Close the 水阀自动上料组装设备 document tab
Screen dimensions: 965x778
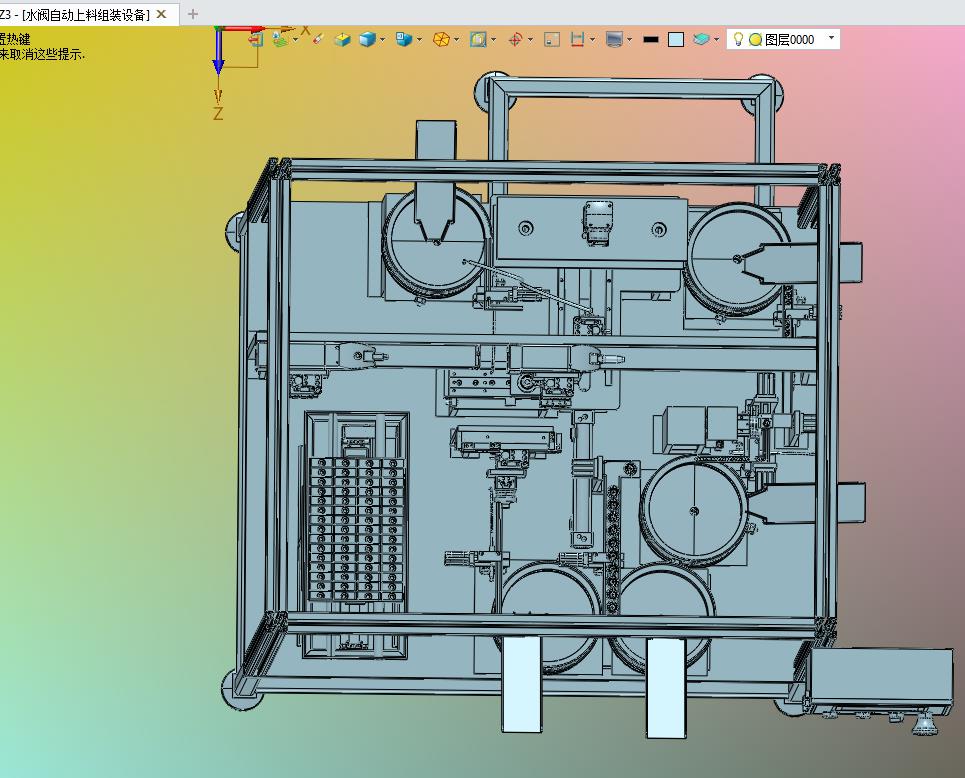(x=161, y=14)
